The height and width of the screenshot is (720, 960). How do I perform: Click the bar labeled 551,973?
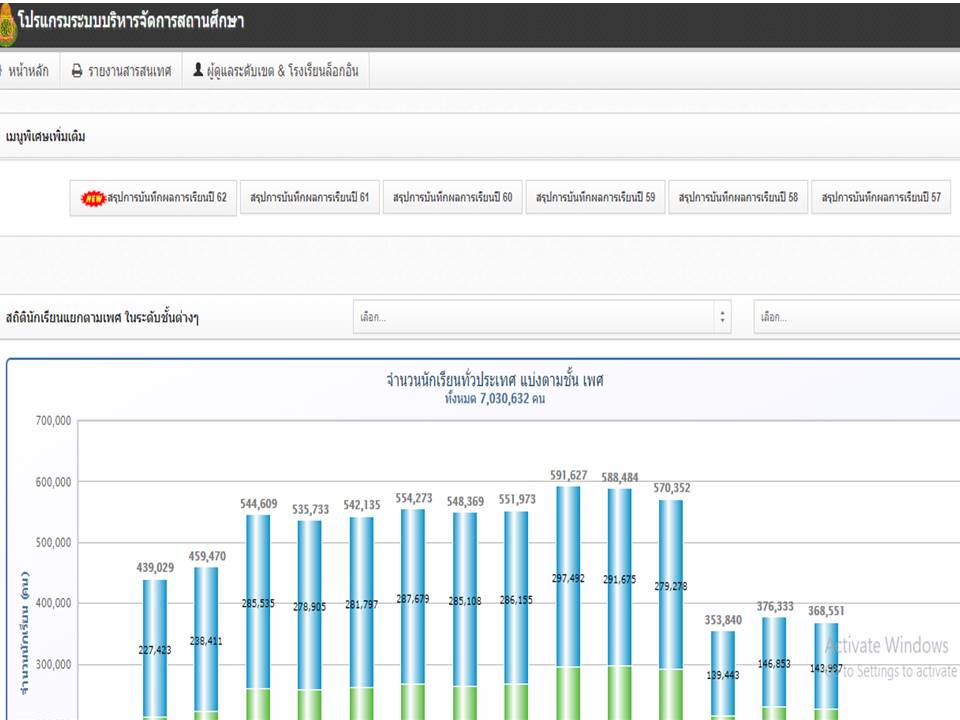516,615
